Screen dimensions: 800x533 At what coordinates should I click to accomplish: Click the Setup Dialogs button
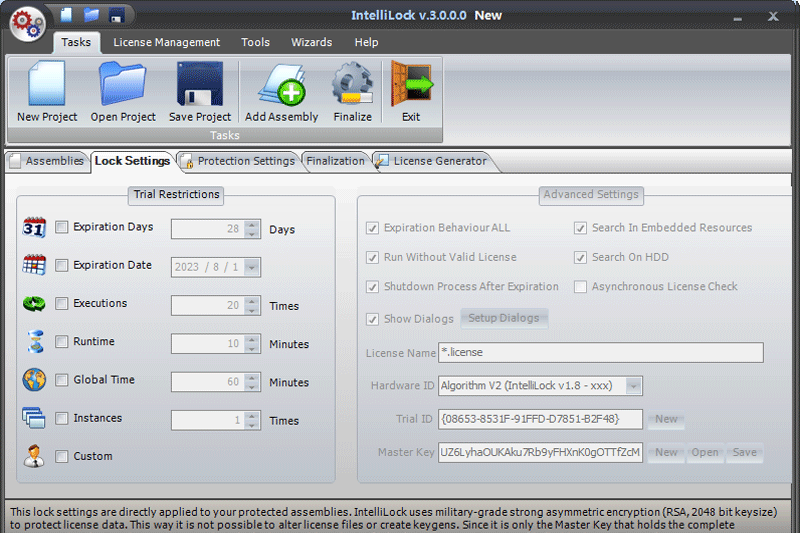point(504,318)
